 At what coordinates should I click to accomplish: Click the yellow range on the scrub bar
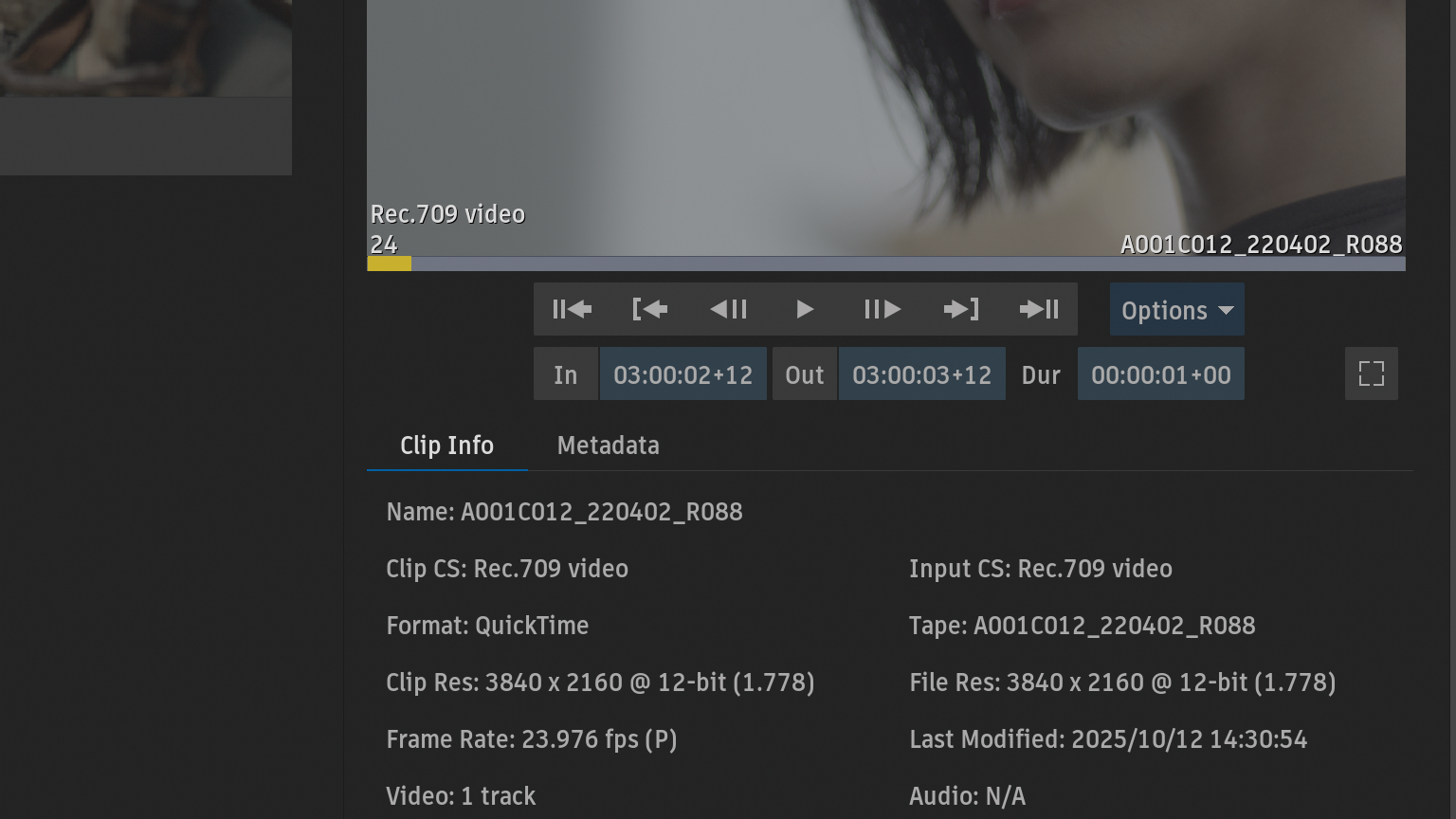[x=389, y=264]
